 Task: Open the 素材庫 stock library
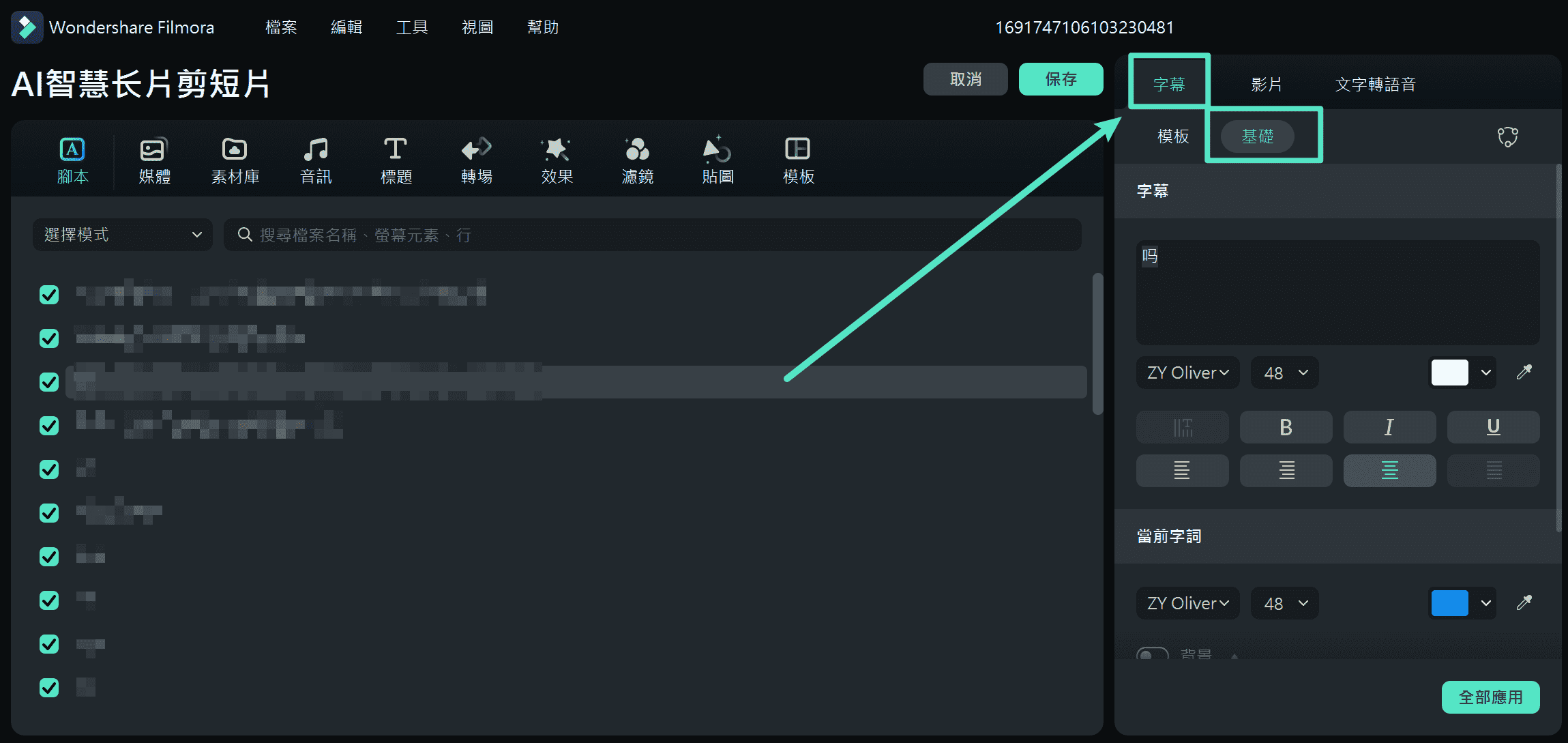coord(235,161)
